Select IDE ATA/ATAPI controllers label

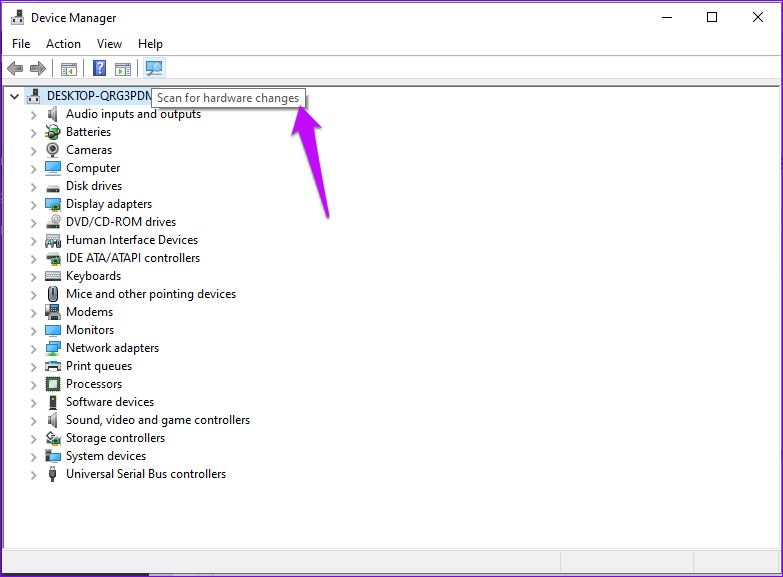point(133,258)
